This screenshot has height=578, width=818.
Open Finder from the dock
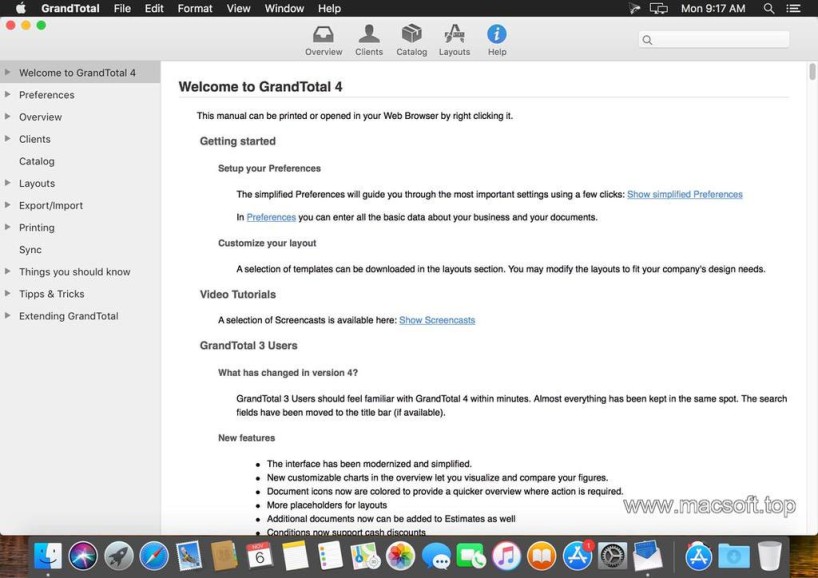tap(48, 556)
